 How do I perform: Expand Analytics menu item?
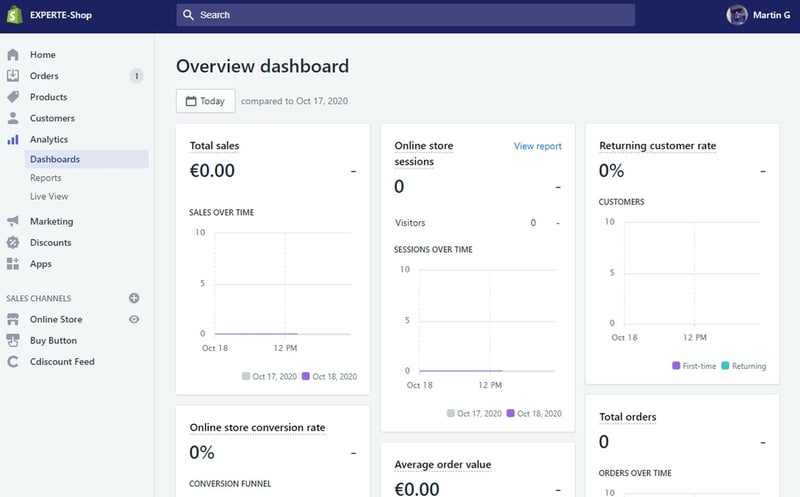pyautogui.click(x=48, y=139)
